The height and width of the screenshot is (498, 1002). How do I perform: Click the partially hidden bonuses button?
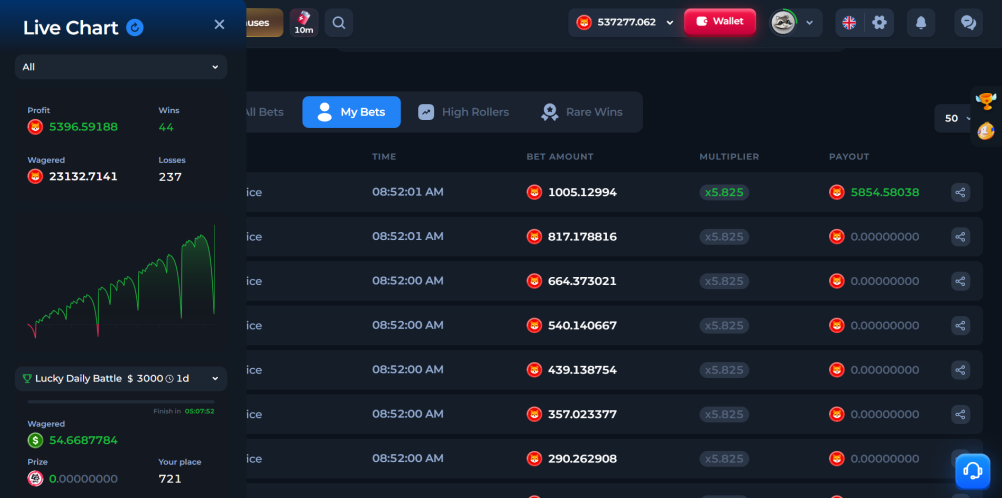pyautogui.click(x=263, y=22)
